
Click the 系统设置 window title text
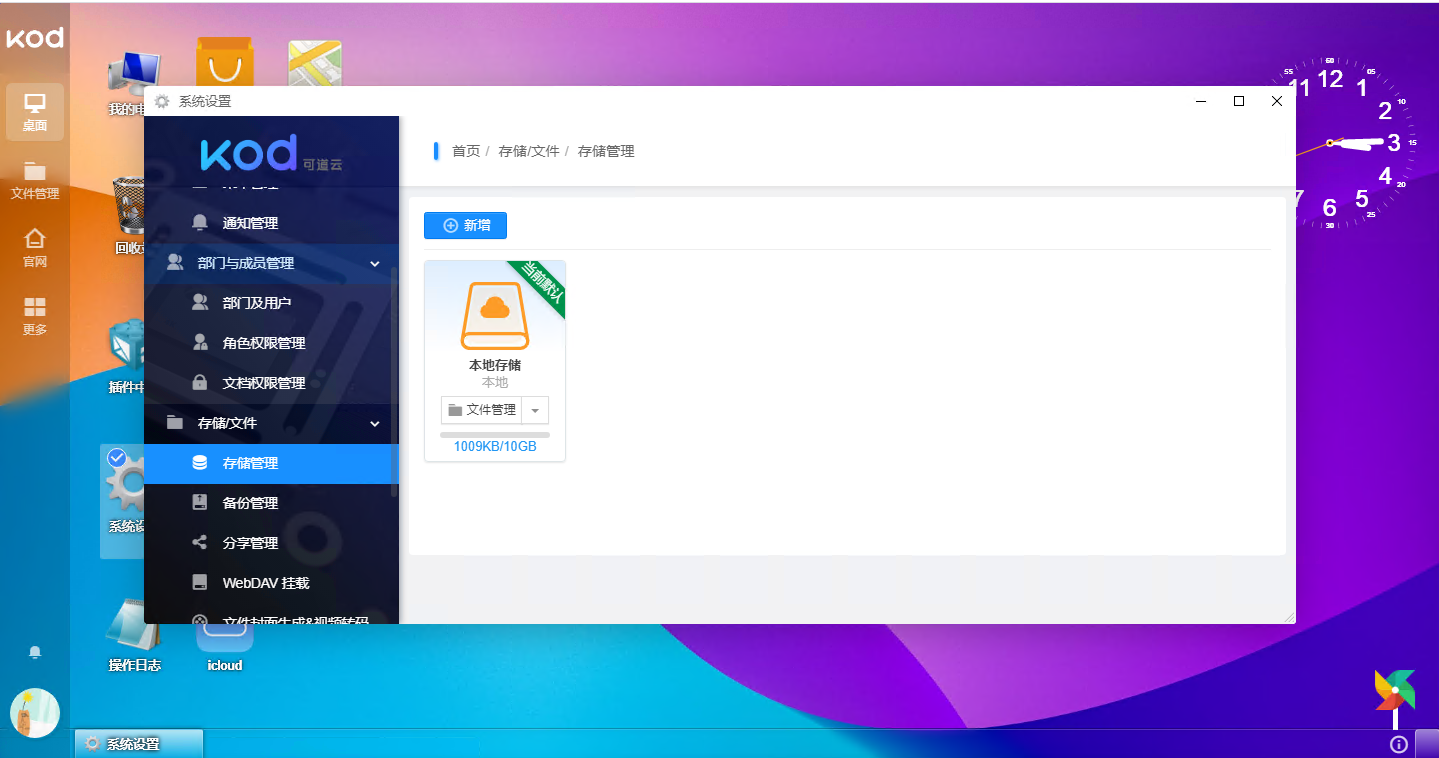click(x=205, y=101)
